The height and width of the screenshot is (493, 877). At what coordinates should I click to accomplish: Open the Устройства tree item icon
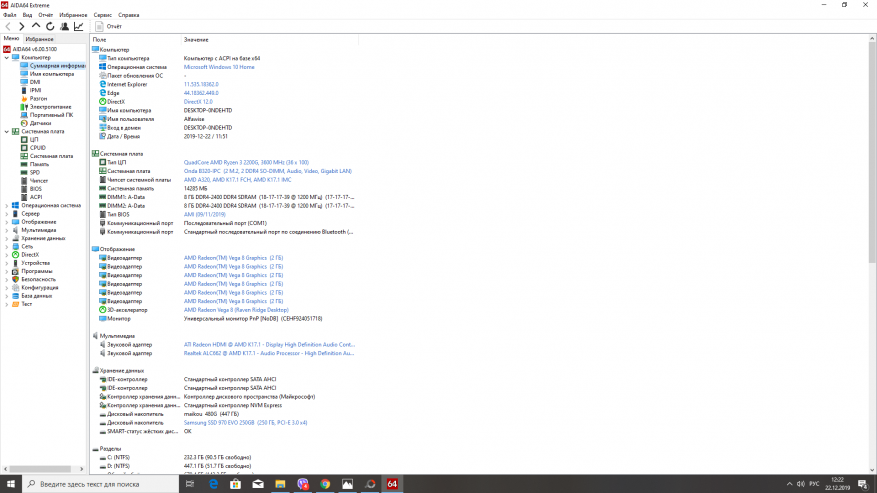[x=16, y=263]
